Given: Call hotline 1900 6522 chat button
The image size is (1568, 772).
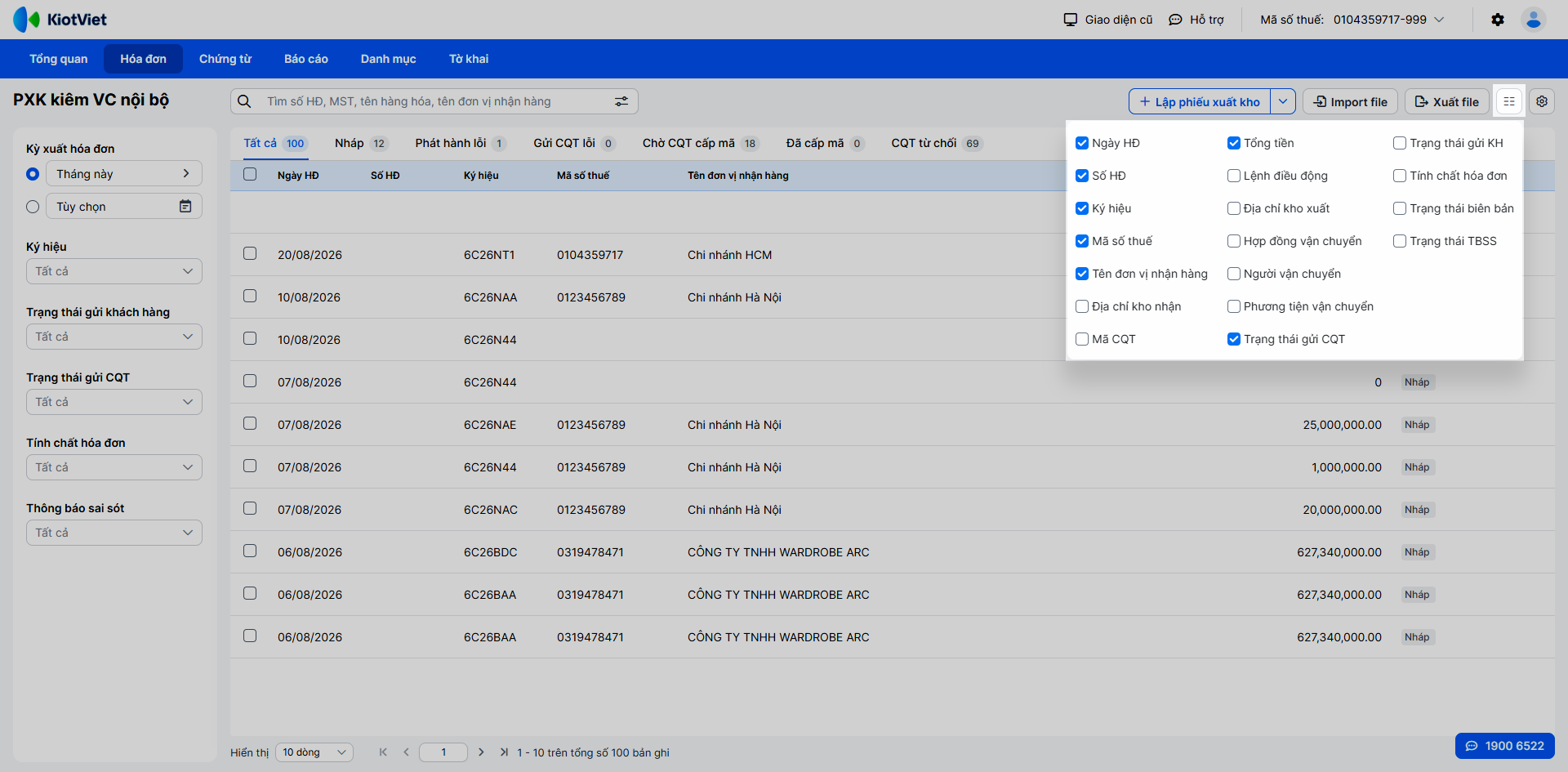Looking at the screenshot, I should pos(1505,746).
